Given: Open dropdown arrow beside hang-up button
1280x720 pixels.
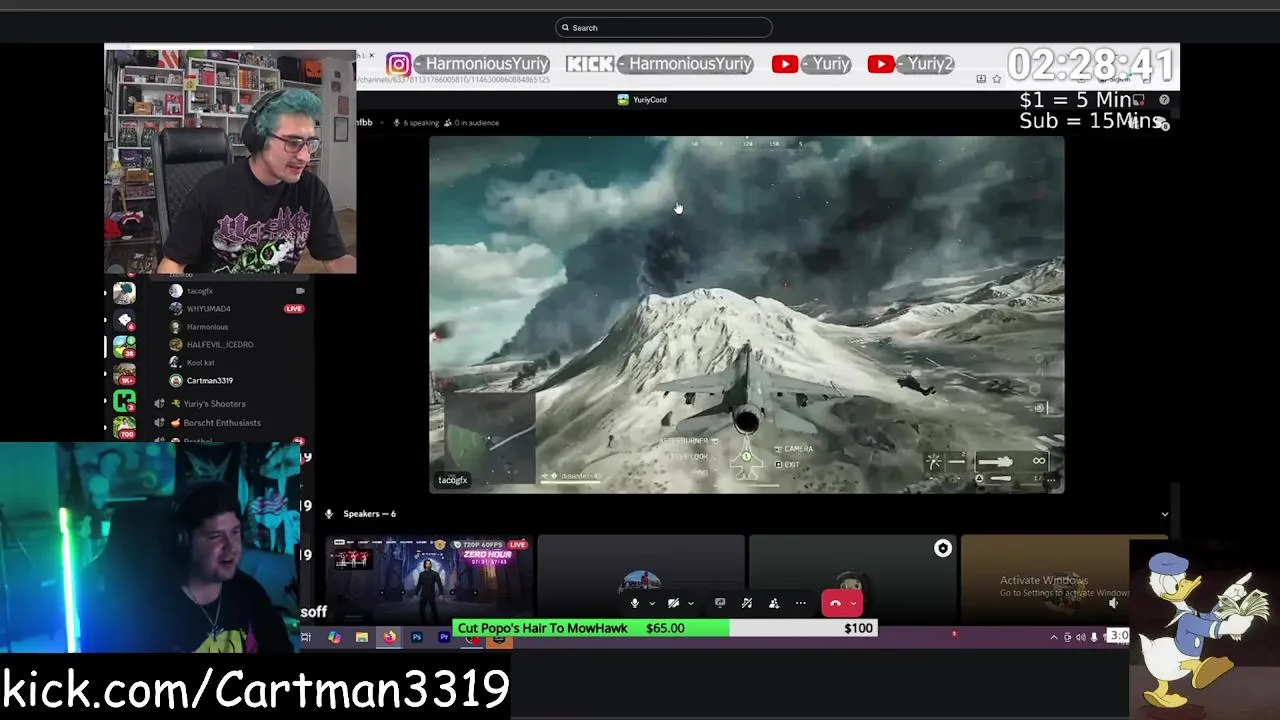Looking at the screenshot, I should (853, 603).
